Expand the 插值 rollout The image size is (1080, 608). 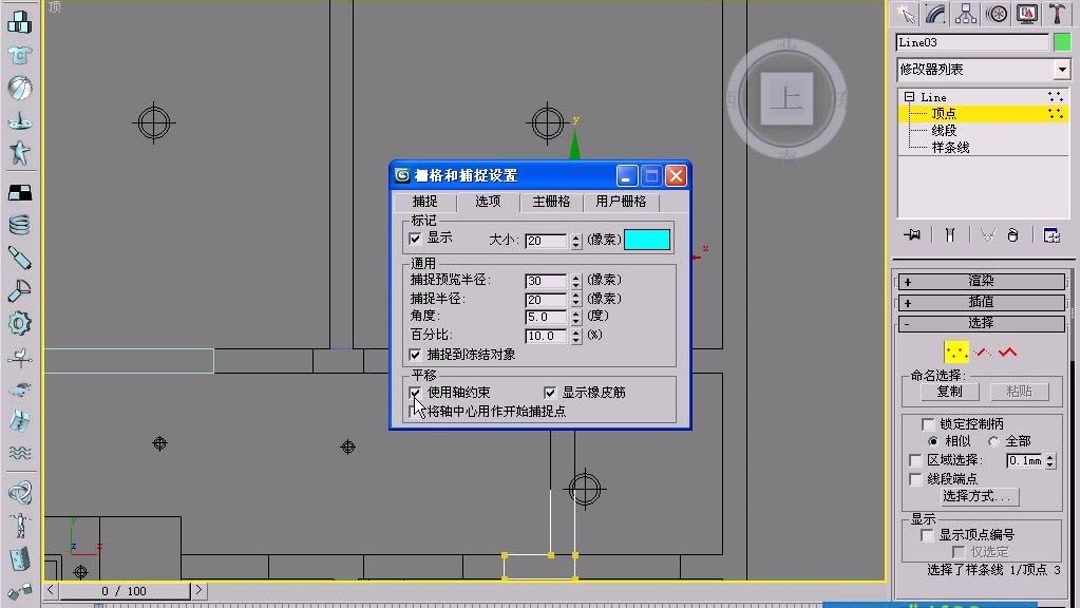click(x=980, y=302)
